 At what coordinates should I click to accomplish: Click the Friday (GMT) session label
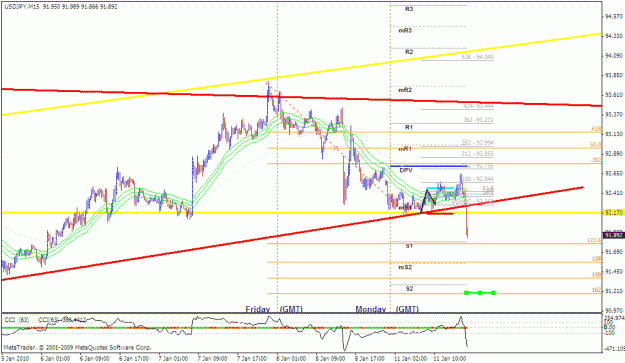click(x=274, y=309)
